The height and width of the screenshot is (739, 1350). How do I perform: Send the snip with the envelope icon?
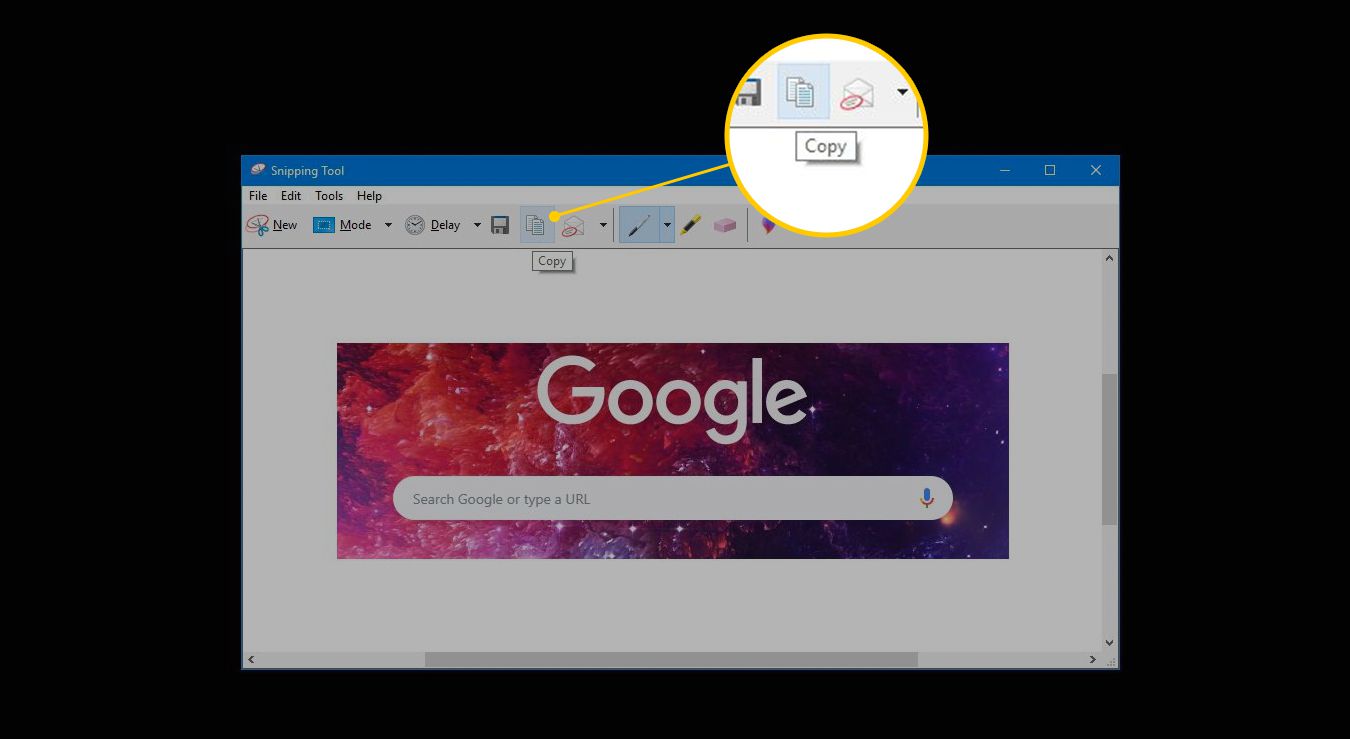tap(573, 226)
